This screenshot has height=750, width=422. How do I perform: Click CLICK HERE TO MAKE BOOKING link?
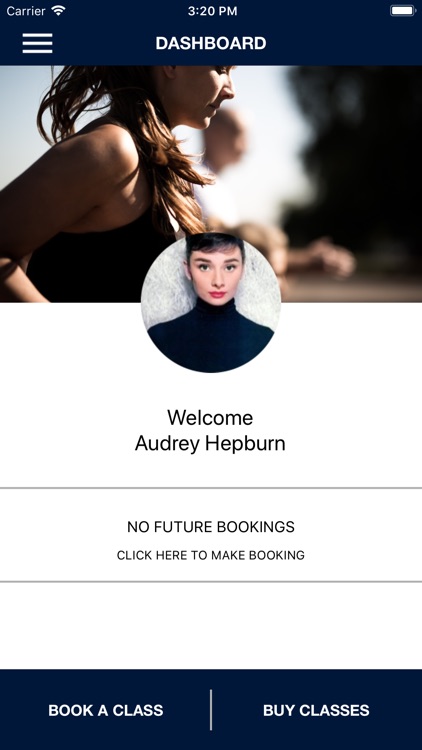[211, 555]
